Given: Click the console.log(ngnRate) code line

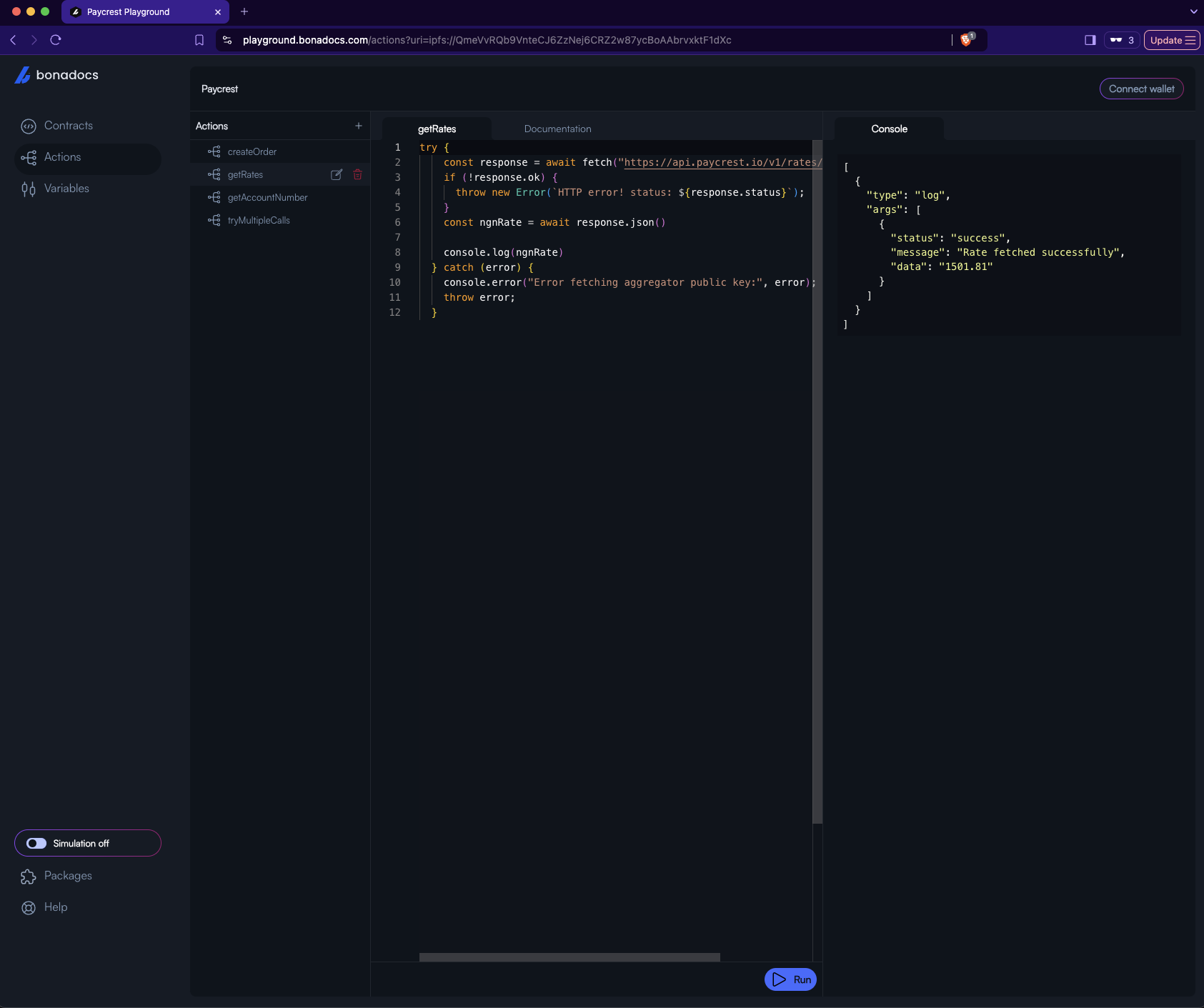Looking at the screenshot, I should (503, 252).
